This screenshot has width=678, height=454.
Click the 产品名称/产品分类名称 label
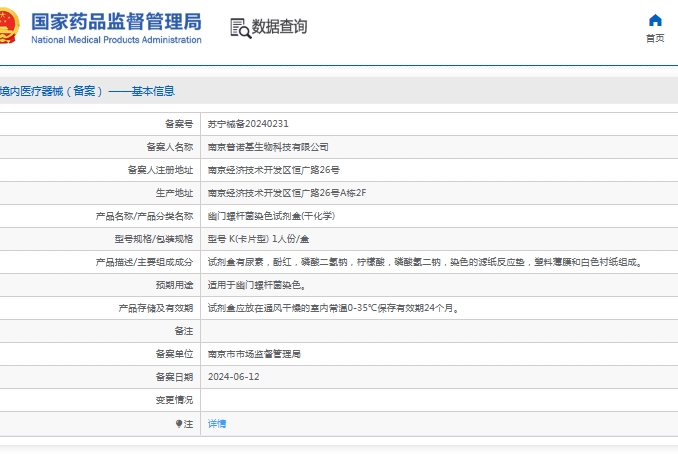[144, 216]
